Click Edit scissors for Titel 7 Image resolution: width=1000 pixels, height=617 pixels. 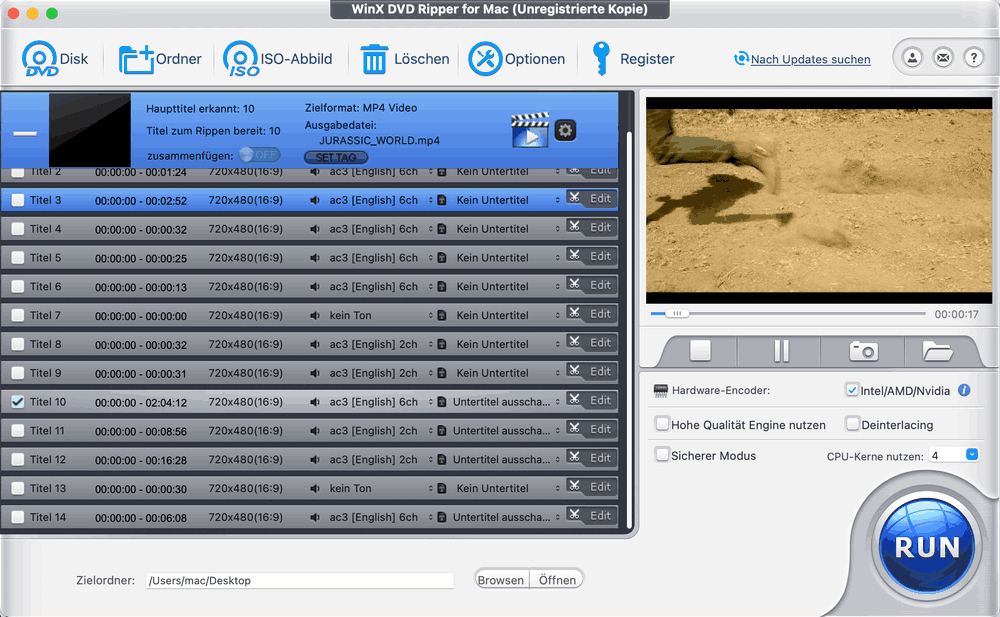591,313
